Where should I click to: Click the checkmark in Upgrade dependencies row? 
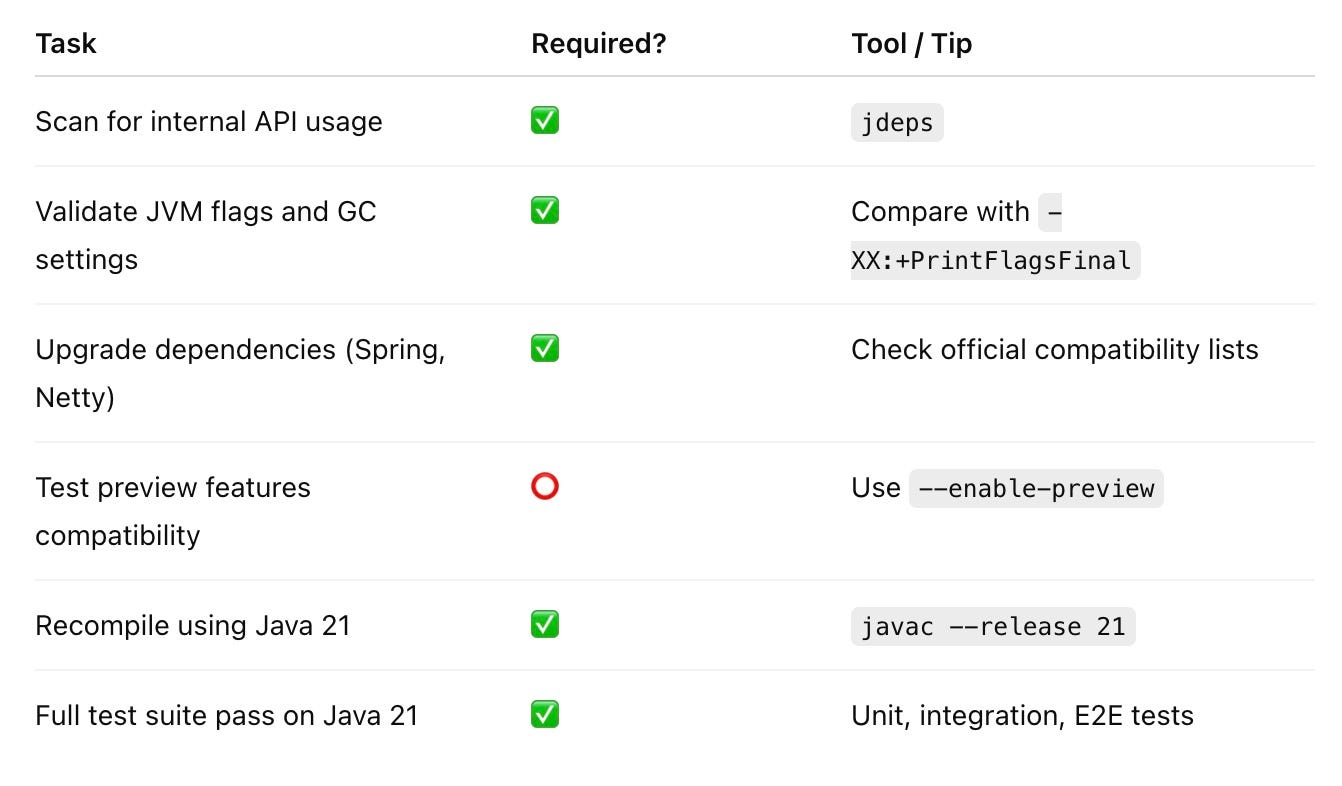coord(545,349)
